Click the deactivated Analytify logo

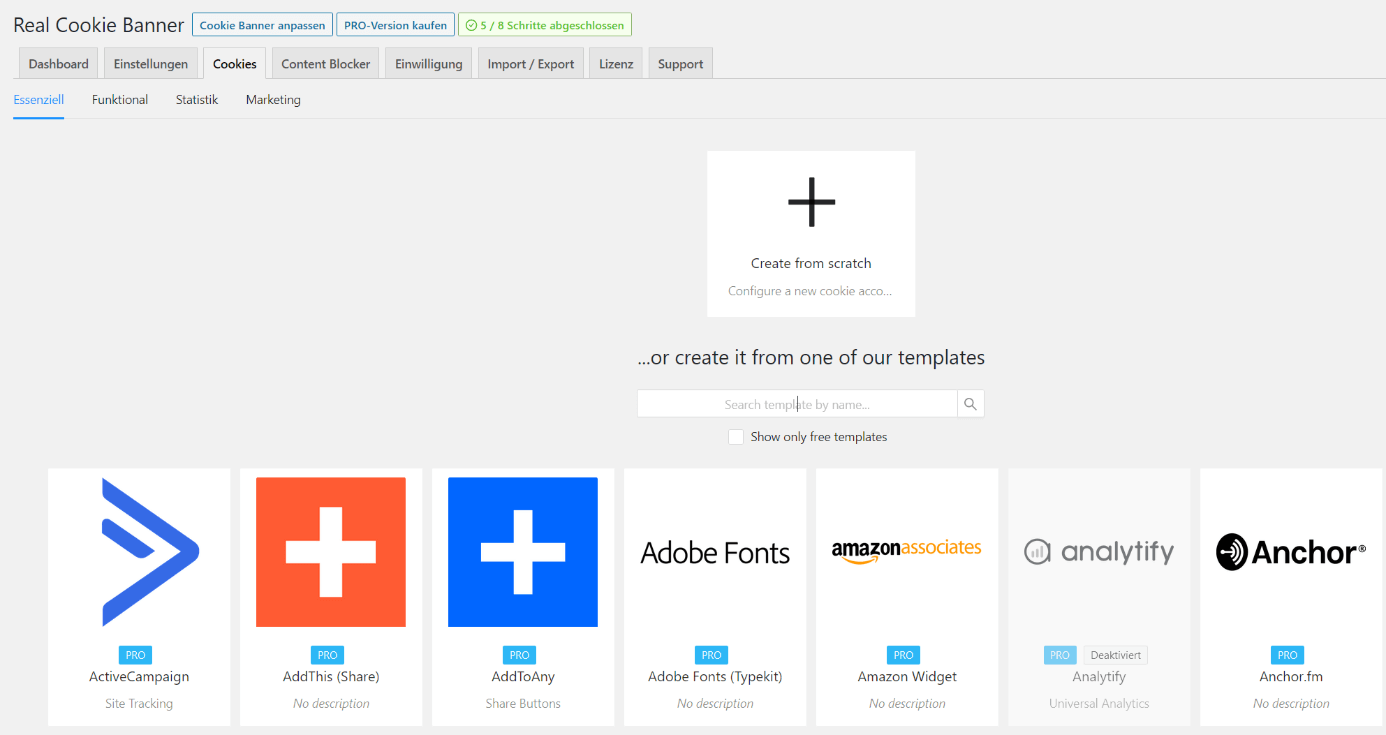click(x=1099, y=552)
